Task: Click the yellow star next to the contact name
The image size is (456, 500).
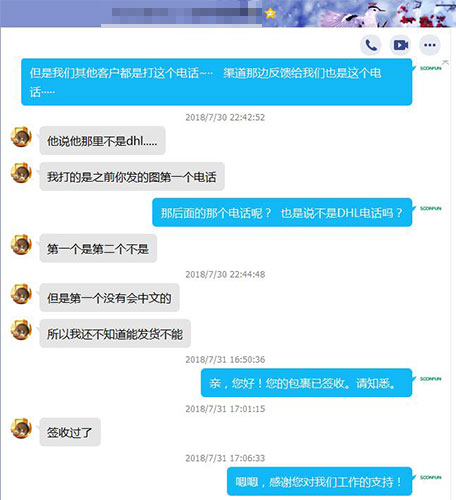Action: tap(270, 13)
